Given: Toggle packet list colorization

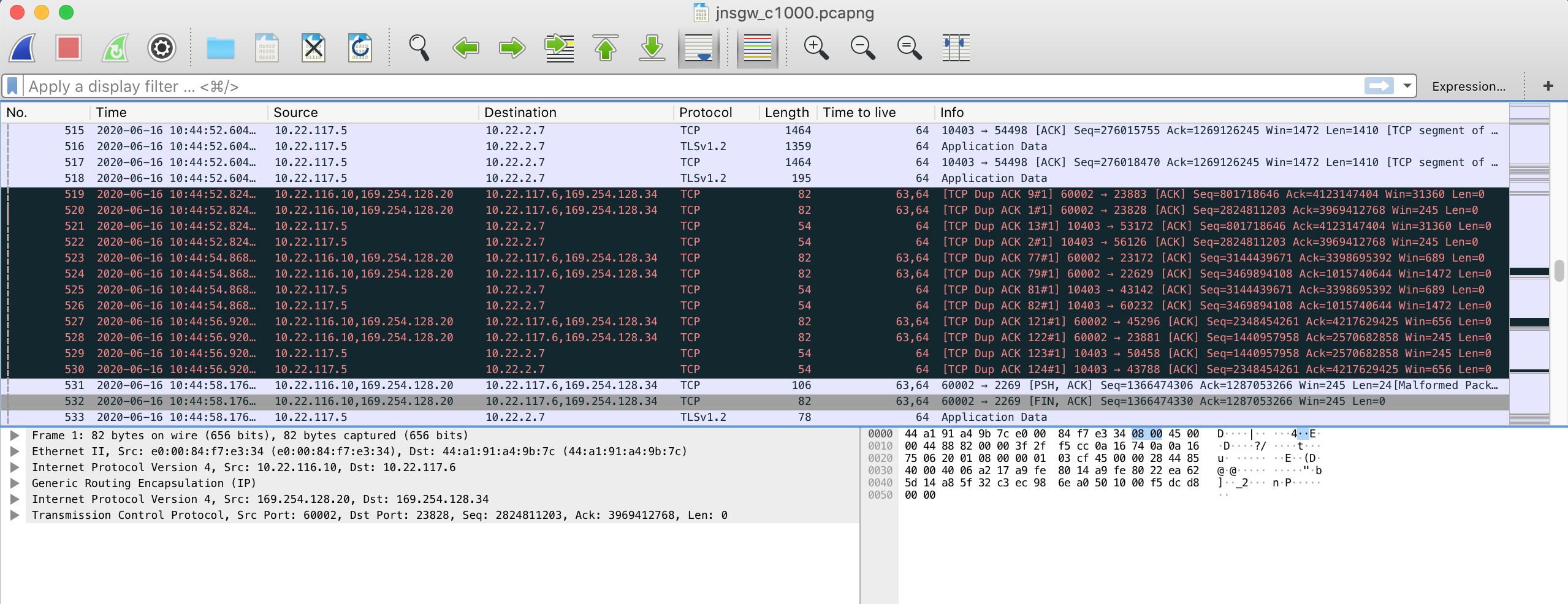Looking at the screenshot, I should click(756, 48).
